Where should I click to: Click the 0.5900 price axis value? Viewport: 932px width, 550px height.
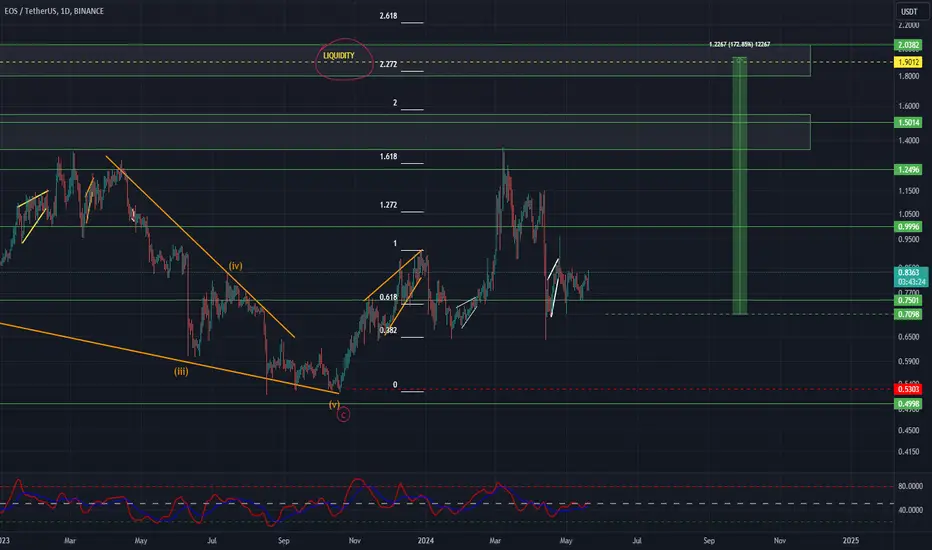909,361
